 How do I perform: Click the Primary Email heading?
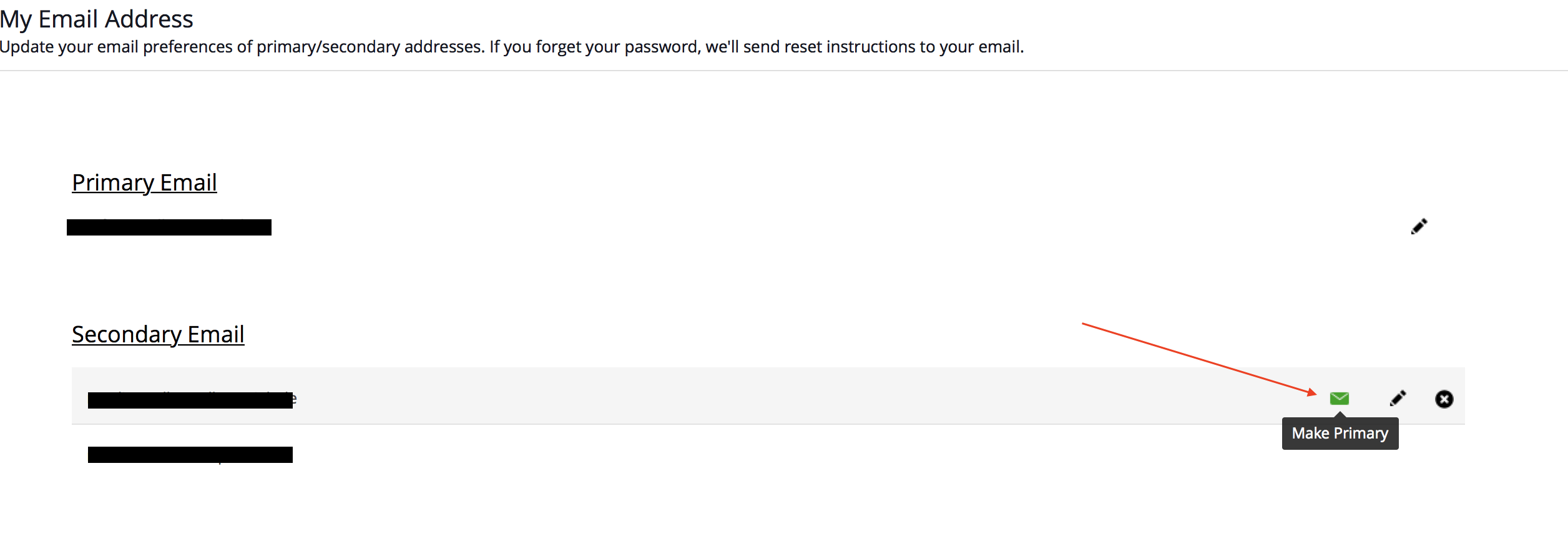144,182
